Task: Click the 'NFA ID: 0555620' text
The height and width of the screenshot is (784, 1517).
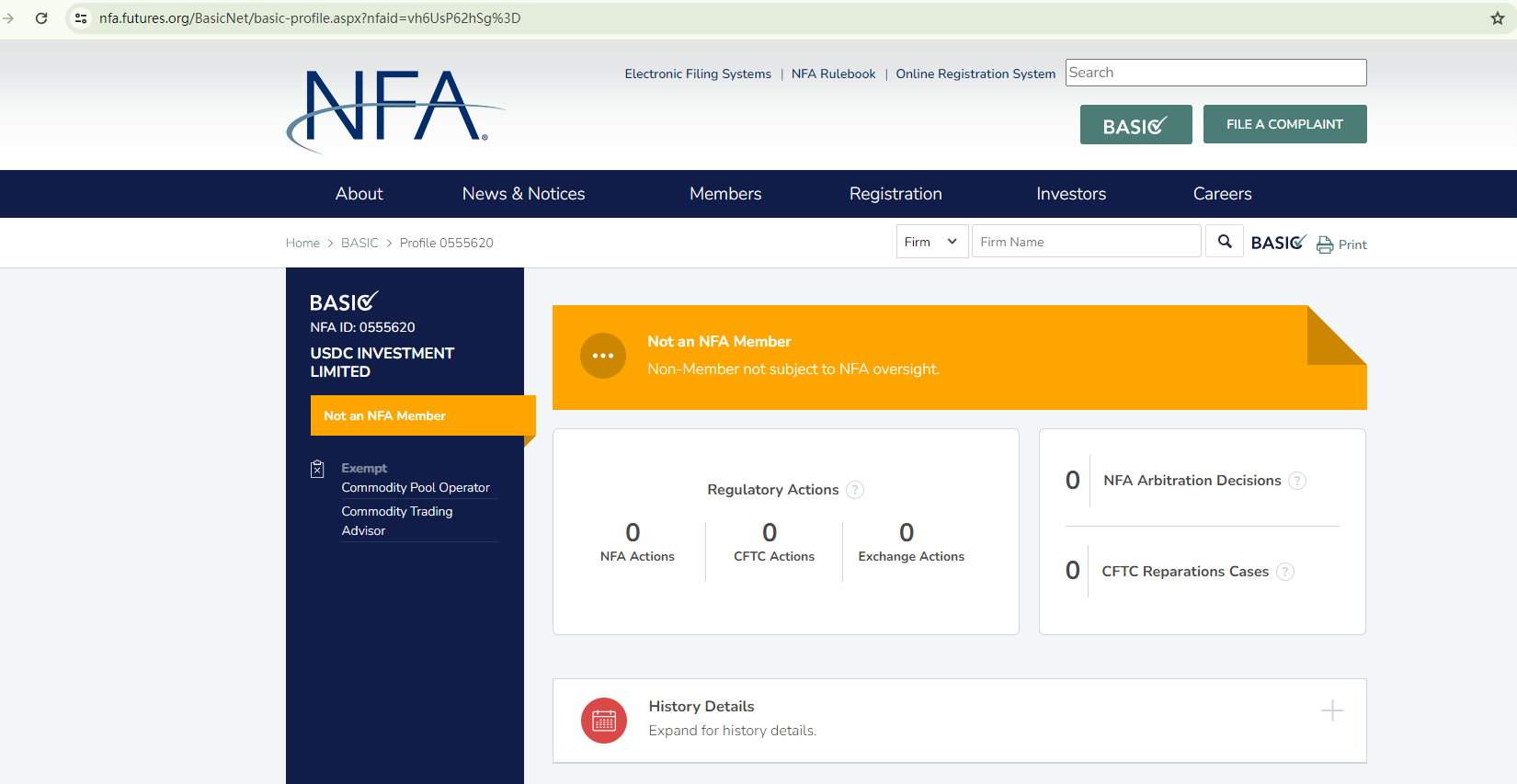Action: [362, 327]
